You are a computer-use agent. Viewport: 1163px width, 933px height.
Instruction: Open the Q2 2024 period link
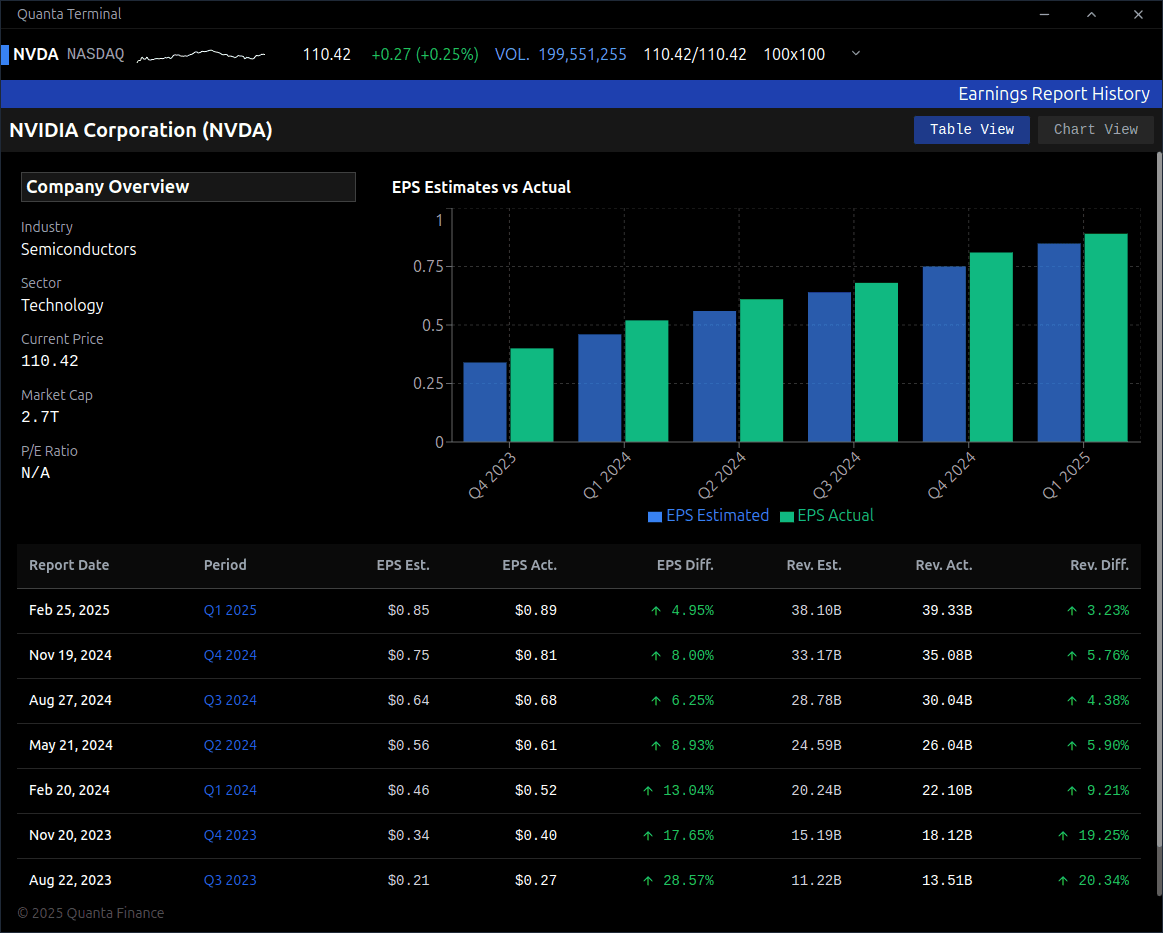[x=230, y=745]
